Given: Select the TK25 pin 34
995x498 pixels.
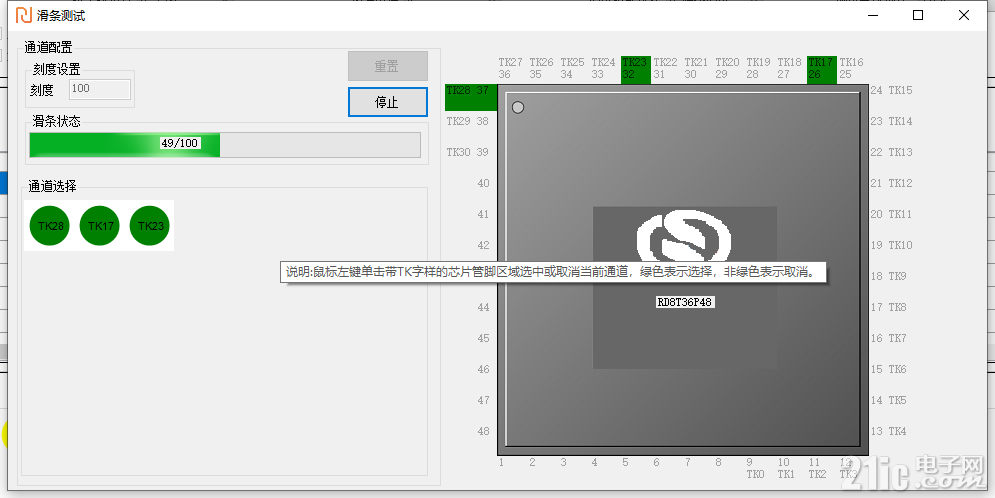Looking at the screenshot, I should 573,69.
